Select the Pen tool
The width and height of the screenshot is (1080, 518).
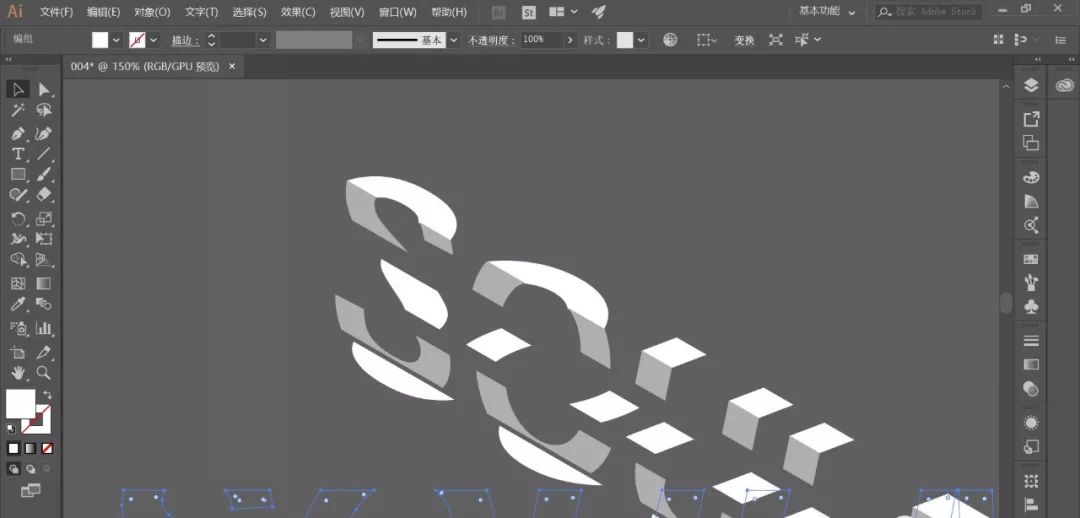pyautogui.click(x=18, y=133)
